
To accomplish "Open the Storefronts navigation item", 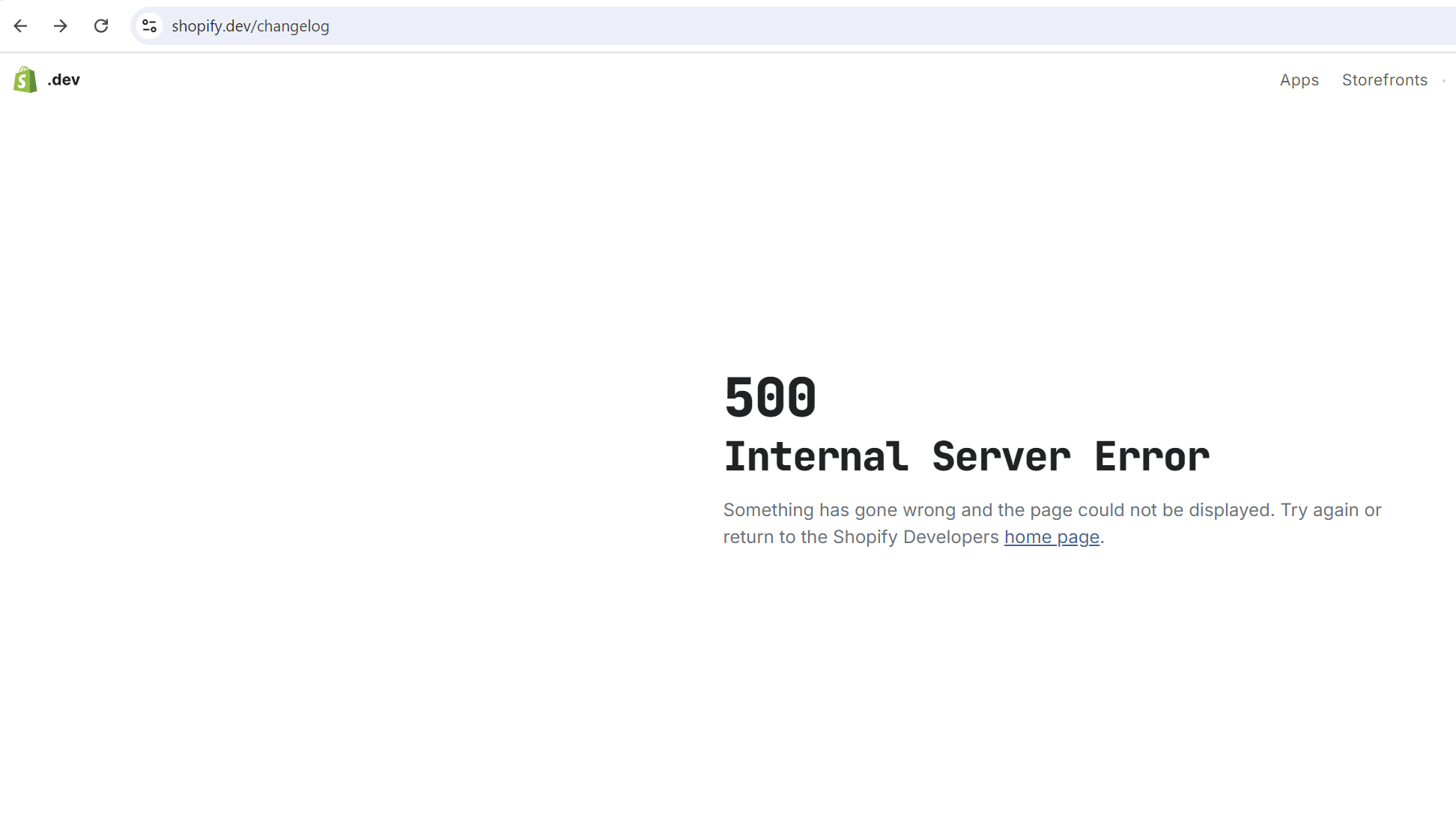I will pos(1384,80).
